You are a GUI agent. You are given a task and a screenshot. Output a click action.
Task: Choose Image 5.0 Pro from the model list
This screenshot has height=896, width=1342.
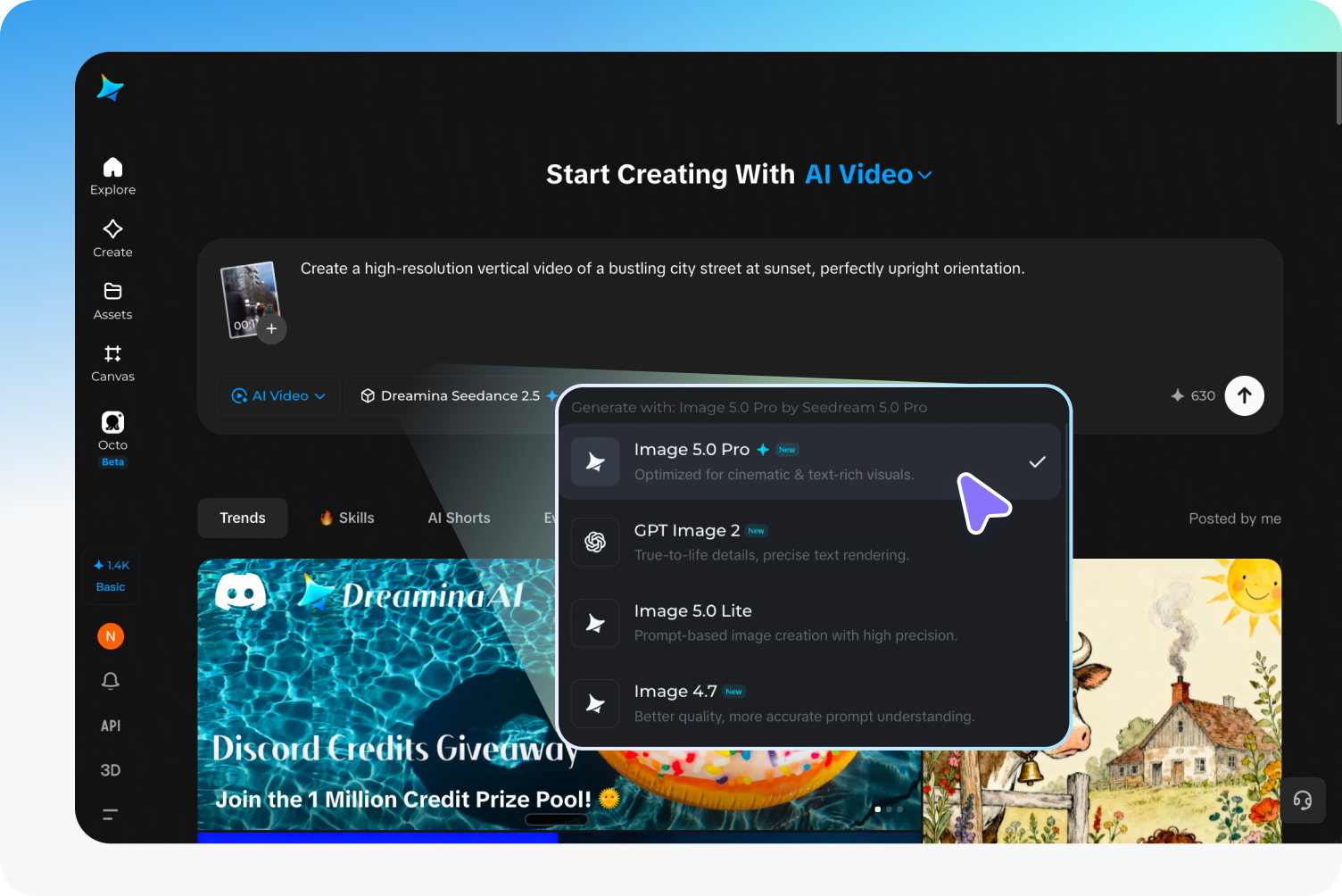(x=809, y=461)
